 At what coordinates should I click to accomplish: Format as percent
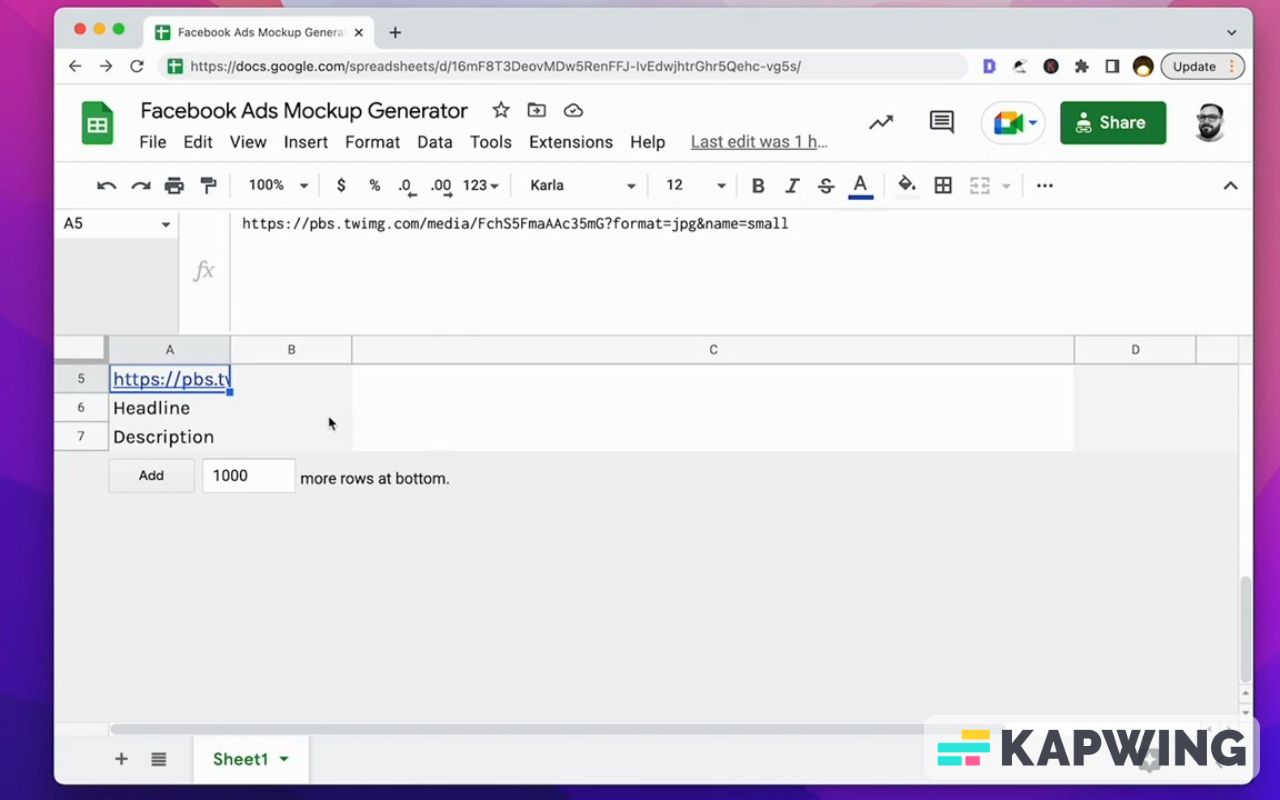coord(374,185)
